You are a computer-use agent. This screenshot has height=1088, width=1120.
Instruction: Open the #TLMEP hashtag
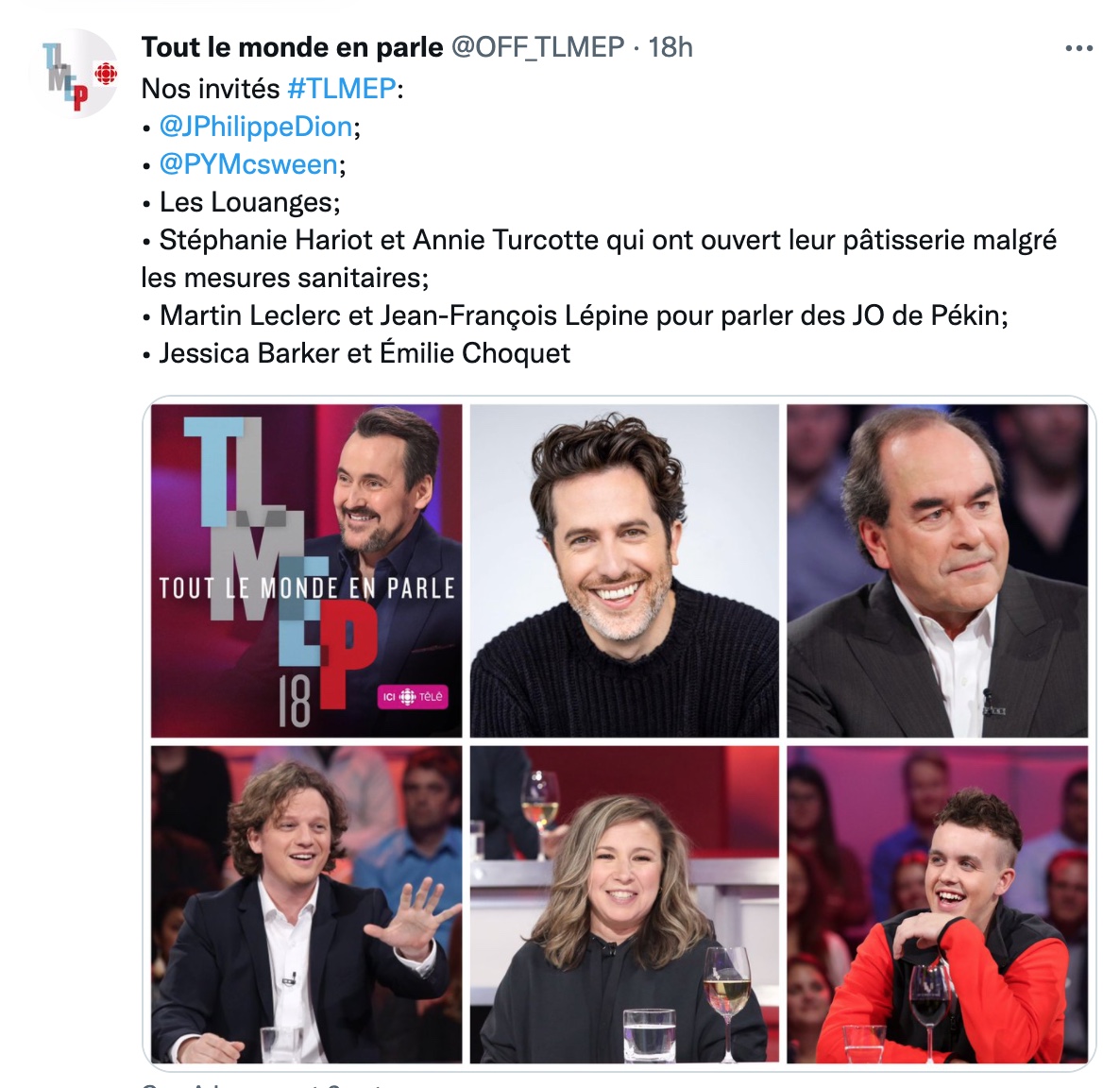[x=342, y=89]
